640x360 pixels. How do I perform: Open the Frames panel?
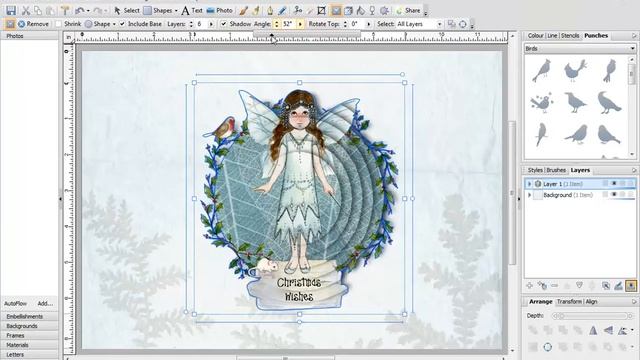coord(29,336)
